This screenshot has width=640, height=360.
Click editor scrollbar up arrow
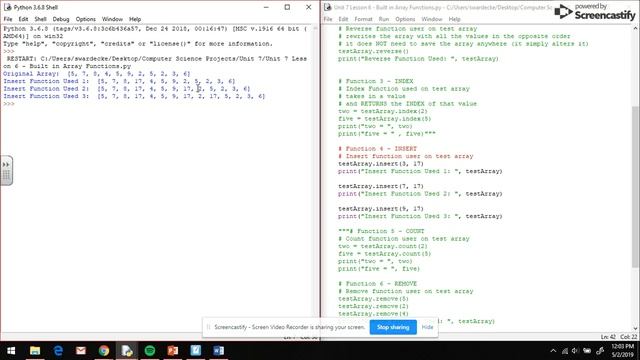pos(636,29)
